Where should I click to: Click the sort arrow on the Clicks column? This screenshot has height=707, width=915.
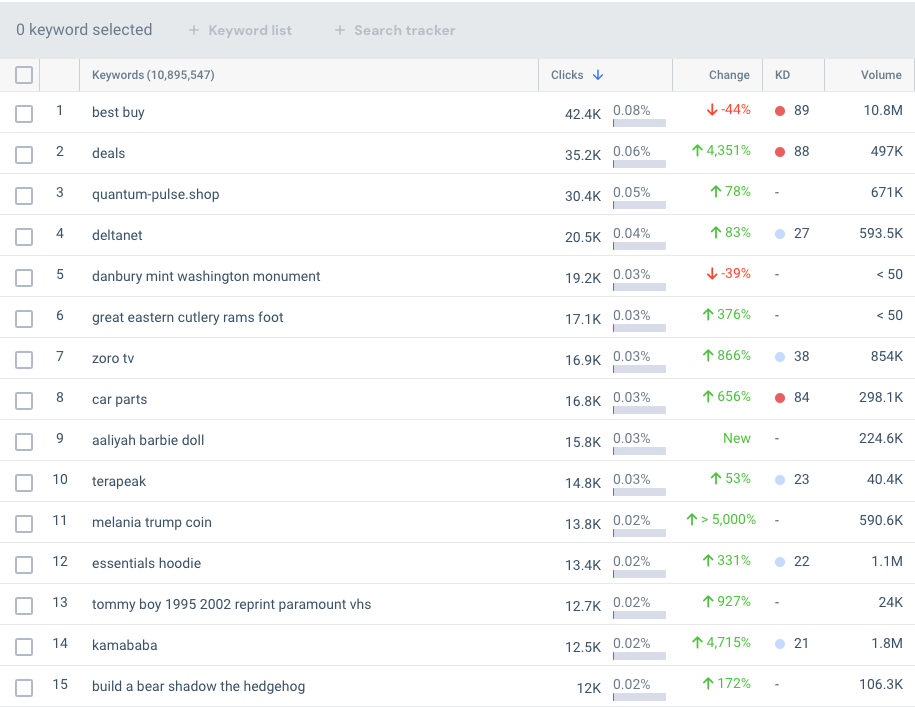coord(599,74)
